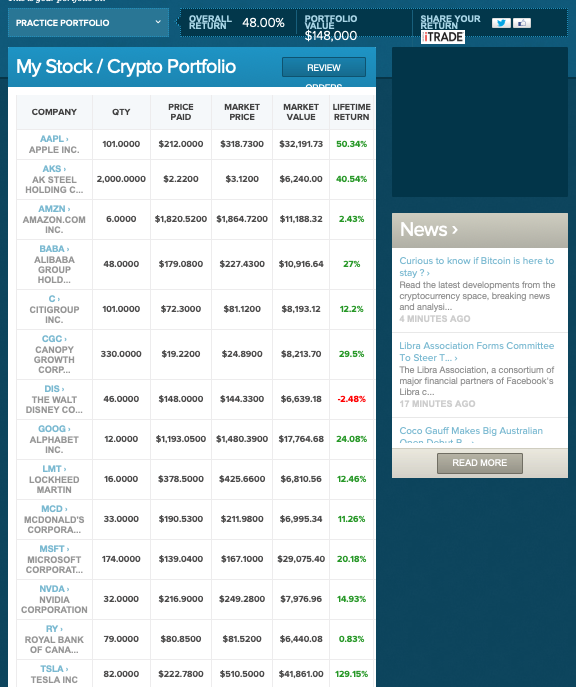Open the DIS ticker link
The image size is (576, 687).
point(54,389)
